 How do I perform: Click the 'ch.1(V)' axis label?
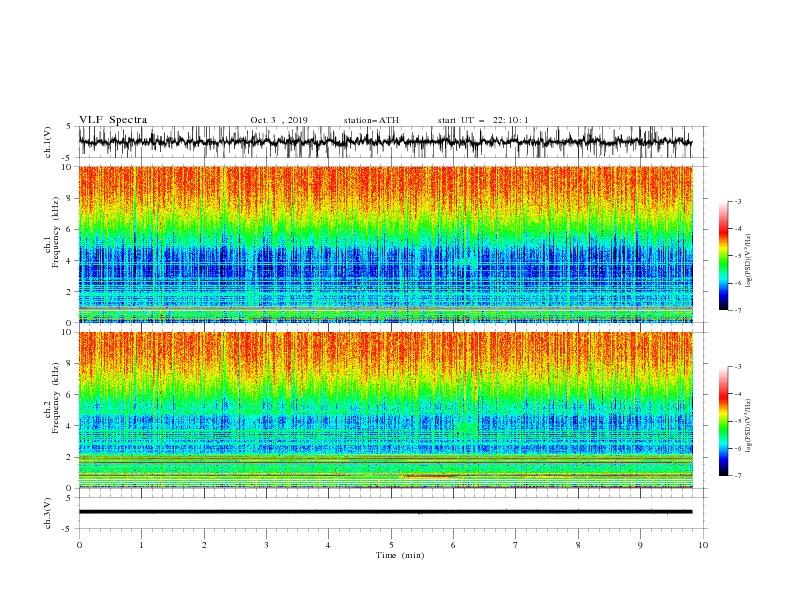pos(48,142)
